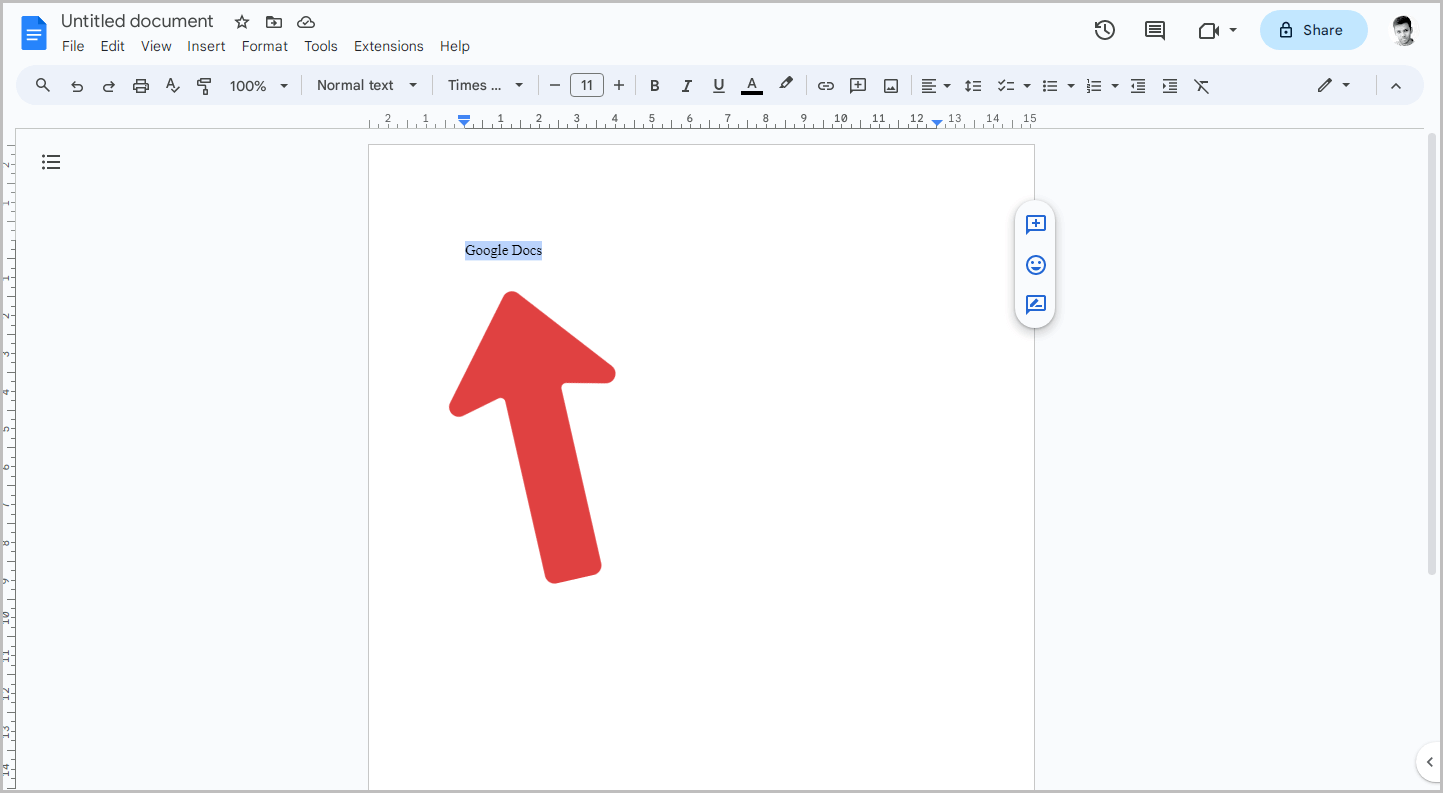Viewport: 1443px width, 793px height.
Task: Open text color picker
Action: click(752, 86)
